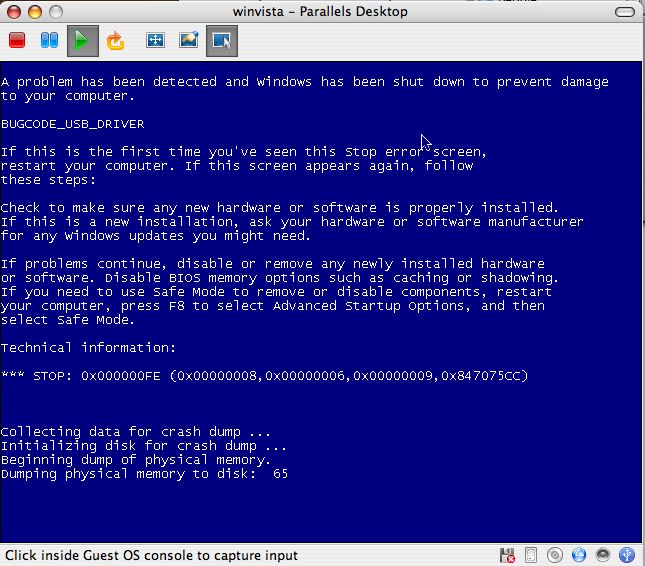Open the hard disk status icon

pyautogui.click(x=532, y=555)
